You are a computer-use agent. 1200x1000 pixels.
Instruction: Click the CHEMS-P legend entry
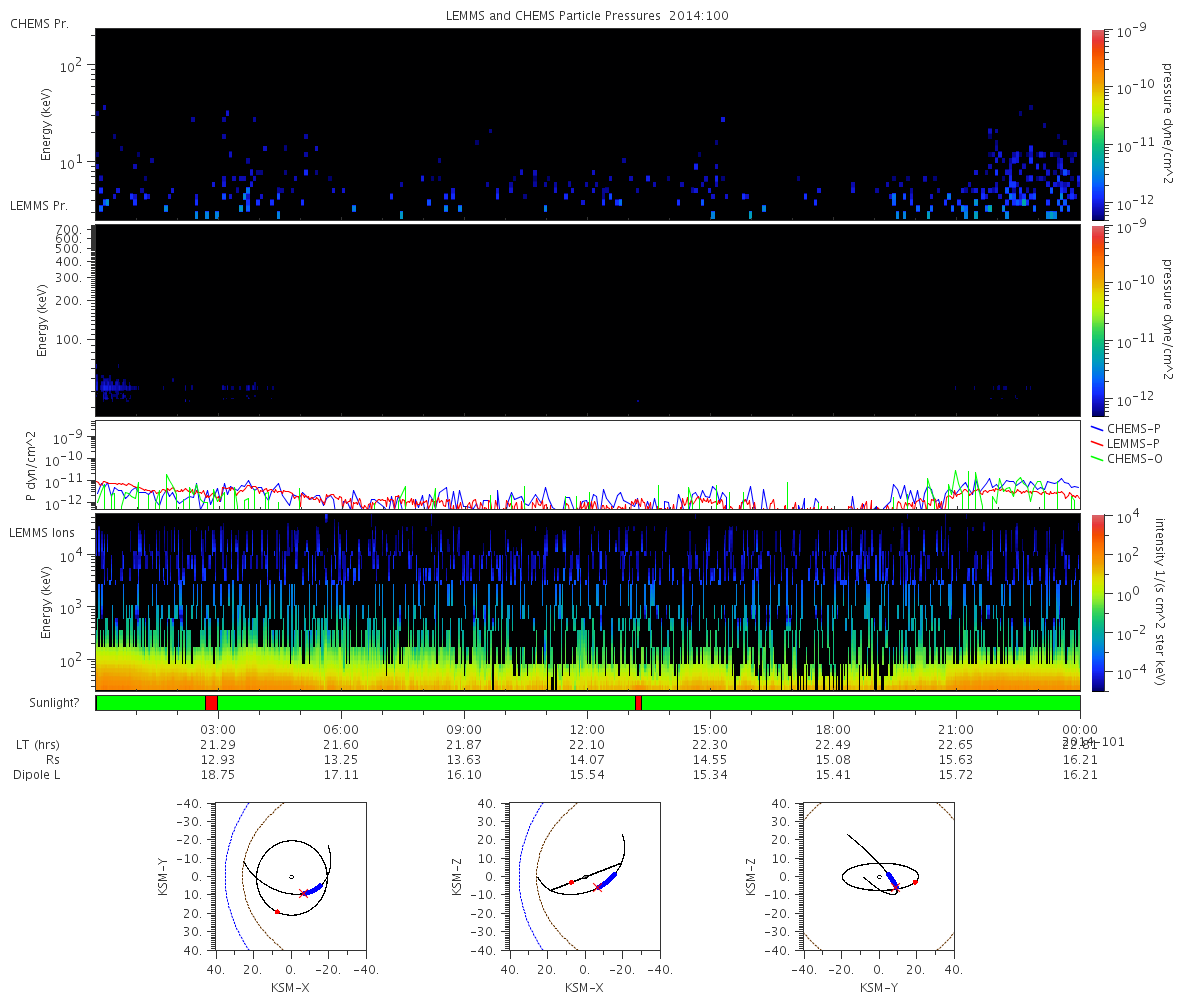(1127, 428)
